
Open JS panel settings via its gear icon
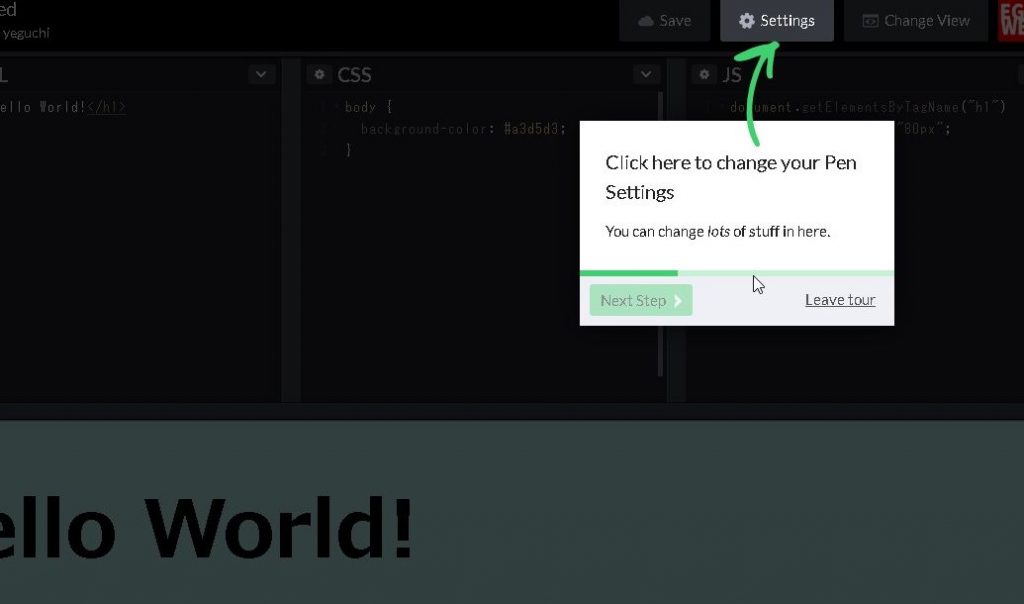(x=704, y=74)
